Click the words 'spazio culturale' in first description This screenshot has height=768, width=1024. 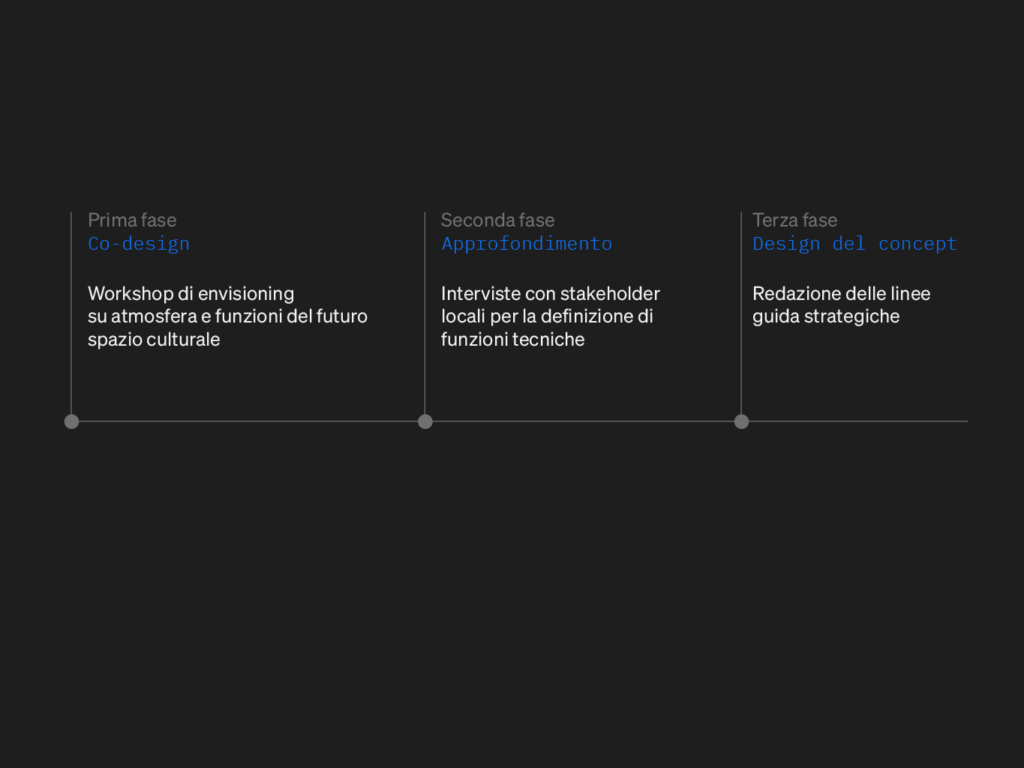coord(153,339)
